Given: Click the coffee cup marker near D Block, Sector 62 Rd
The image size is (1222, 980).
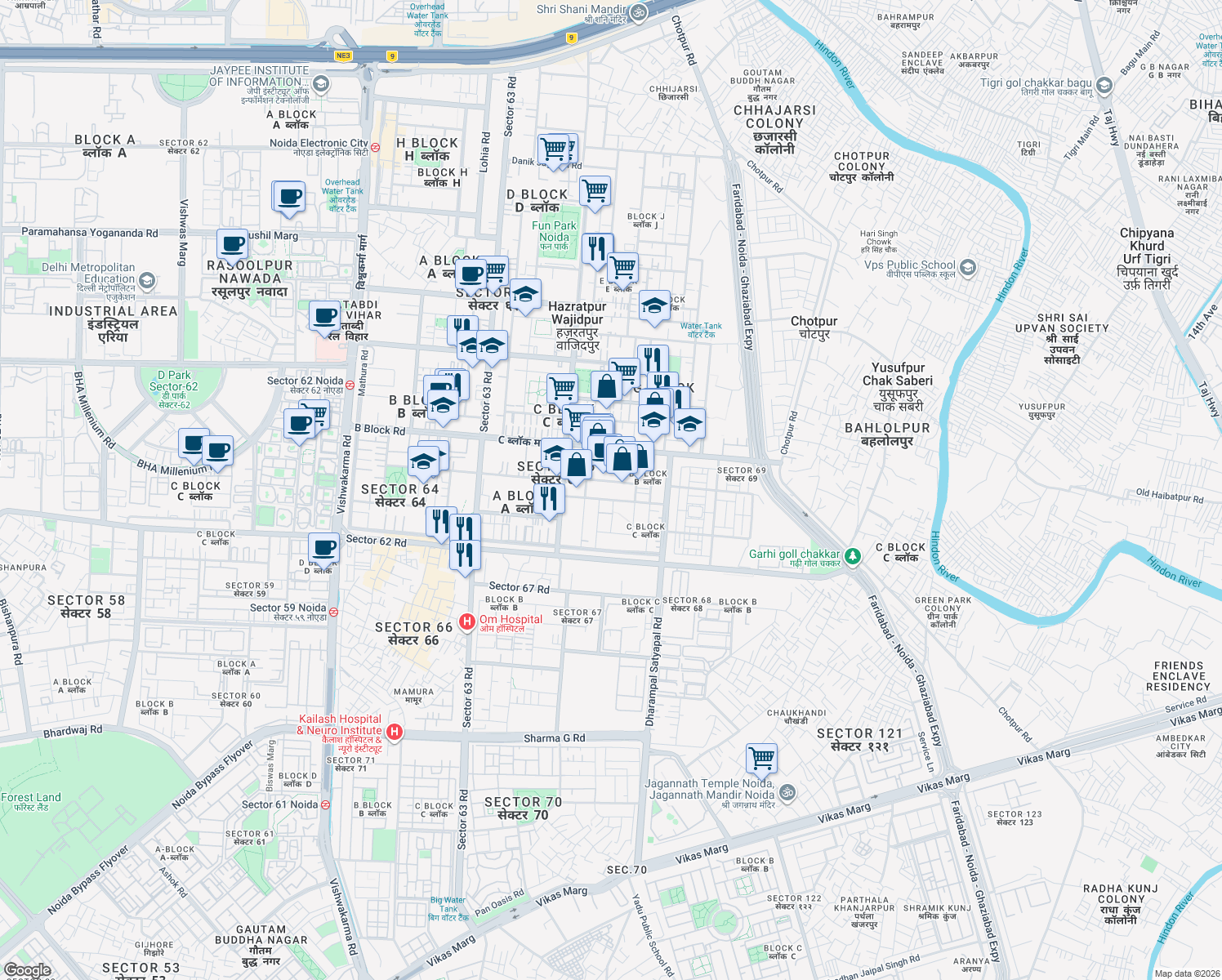Looking at the screenshot, I should point(324,547).
